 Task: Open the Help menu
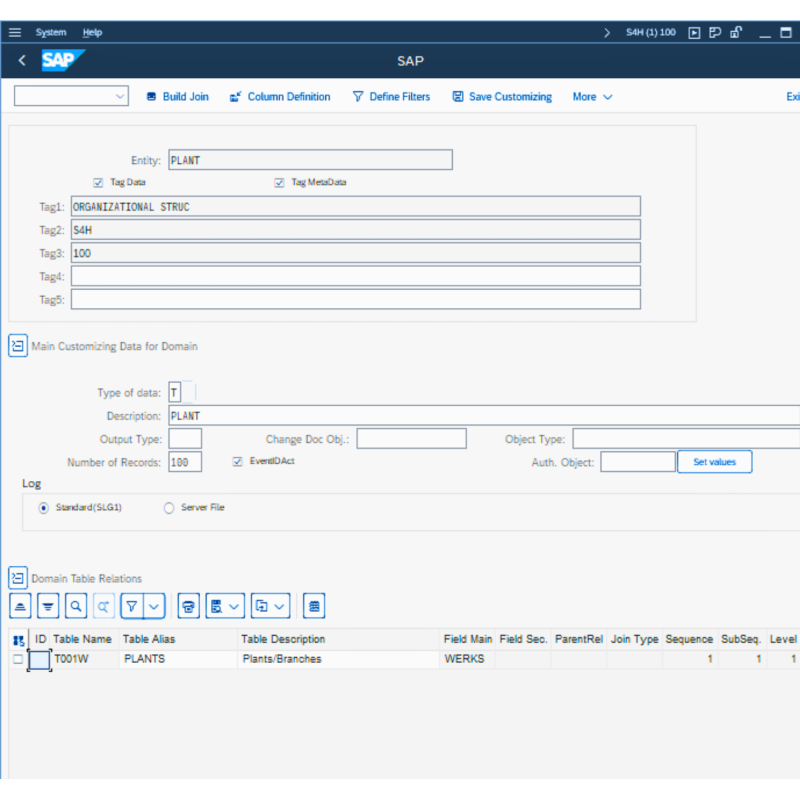pos(92,32)
